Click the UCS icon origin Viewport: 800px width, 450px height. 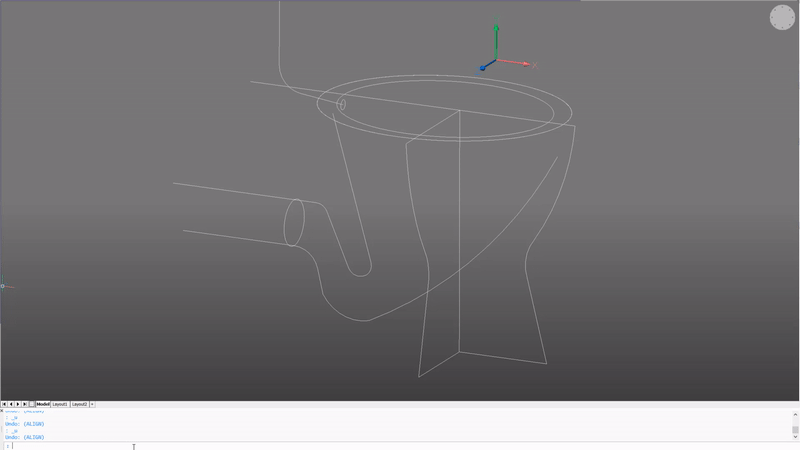pos(496,60)
